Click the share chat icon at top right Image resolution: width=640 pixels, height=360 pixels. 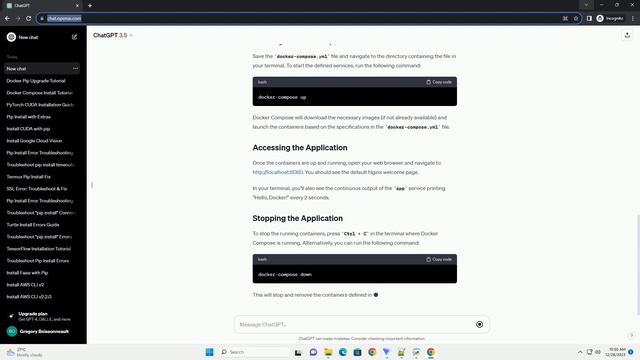click(627, 36)
